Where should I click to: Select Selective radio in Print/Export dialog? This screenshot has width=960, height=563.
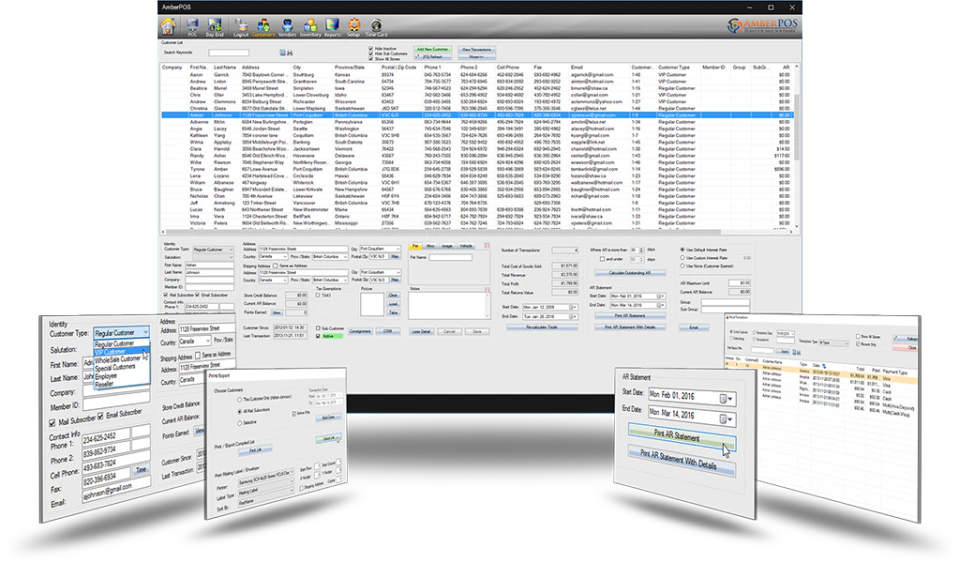tap(239, 423)
